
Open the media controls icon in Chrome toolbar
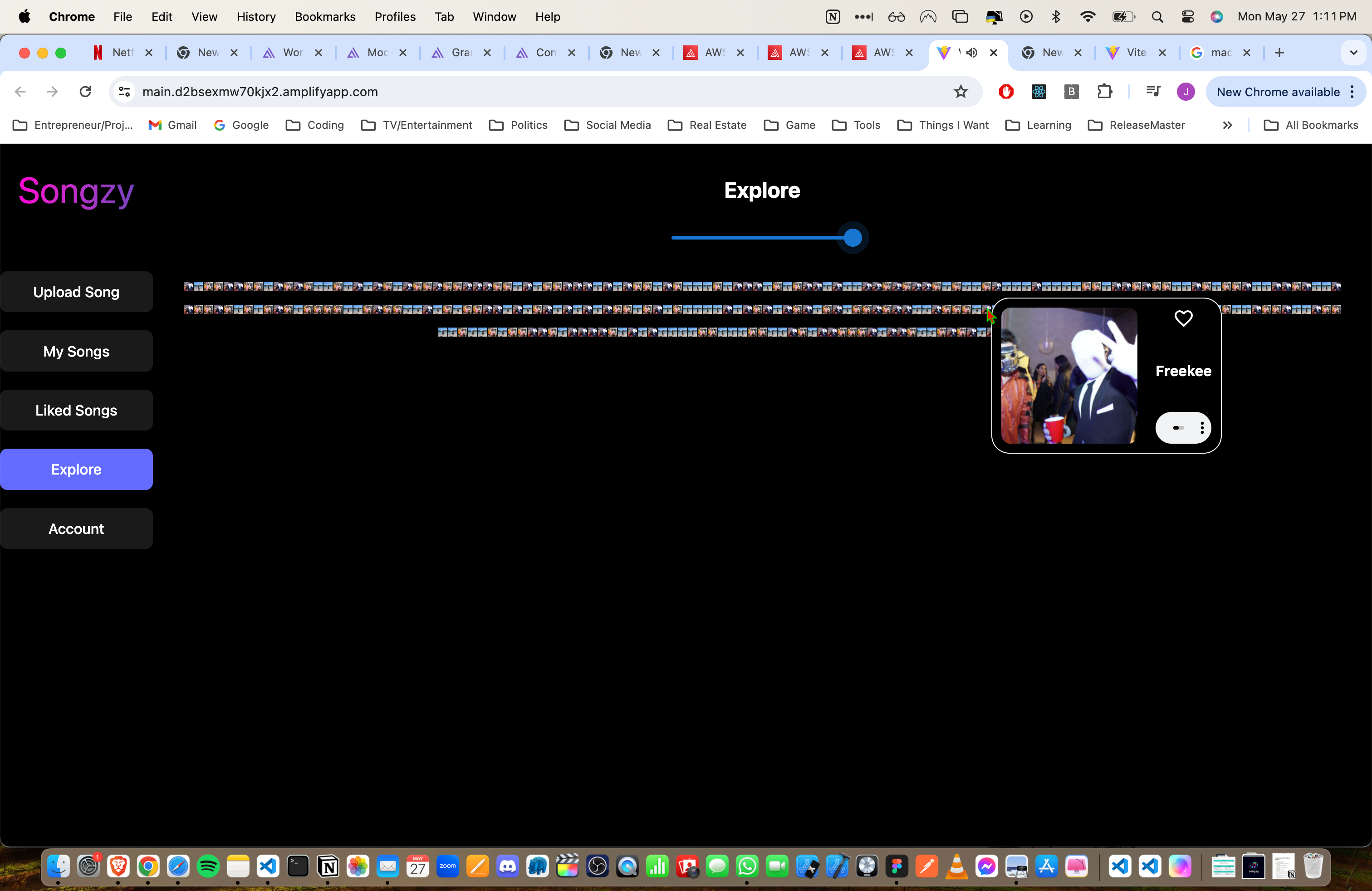point(1152,92)
